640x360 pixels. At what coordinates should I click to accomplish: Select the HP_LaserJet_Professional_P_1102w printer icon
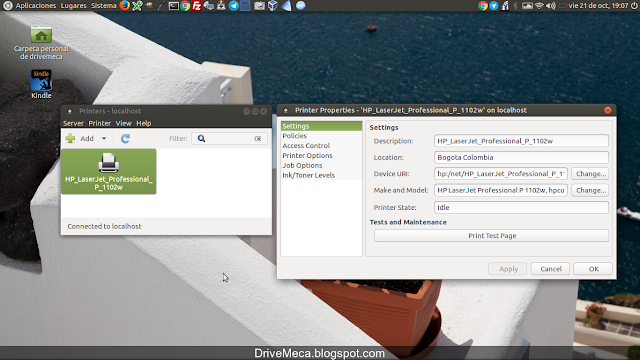coord(109,171)
